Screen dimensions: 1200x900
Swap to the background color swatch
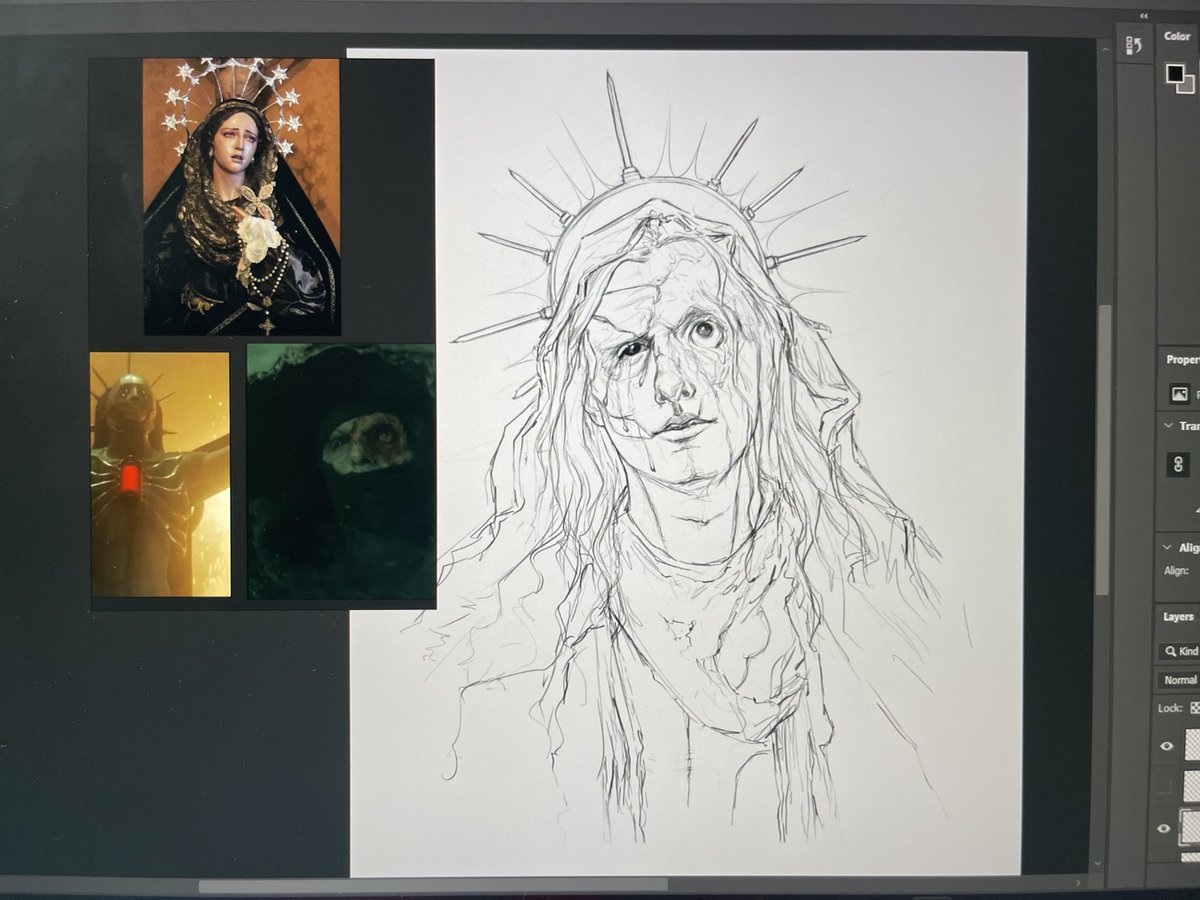click(1186, 84)
